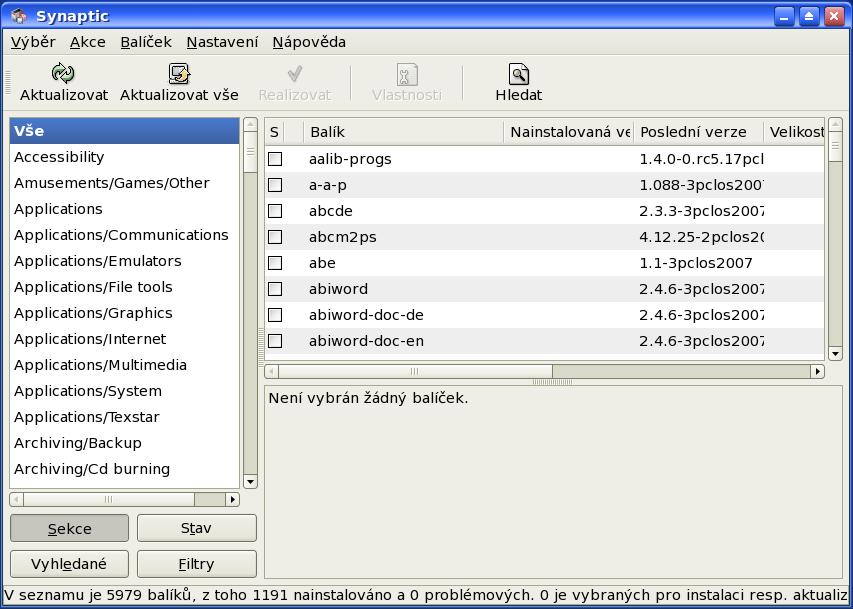Screen dimensions: 853x609
Task: Select the aalib-progs package name
Action: point(350,159)
